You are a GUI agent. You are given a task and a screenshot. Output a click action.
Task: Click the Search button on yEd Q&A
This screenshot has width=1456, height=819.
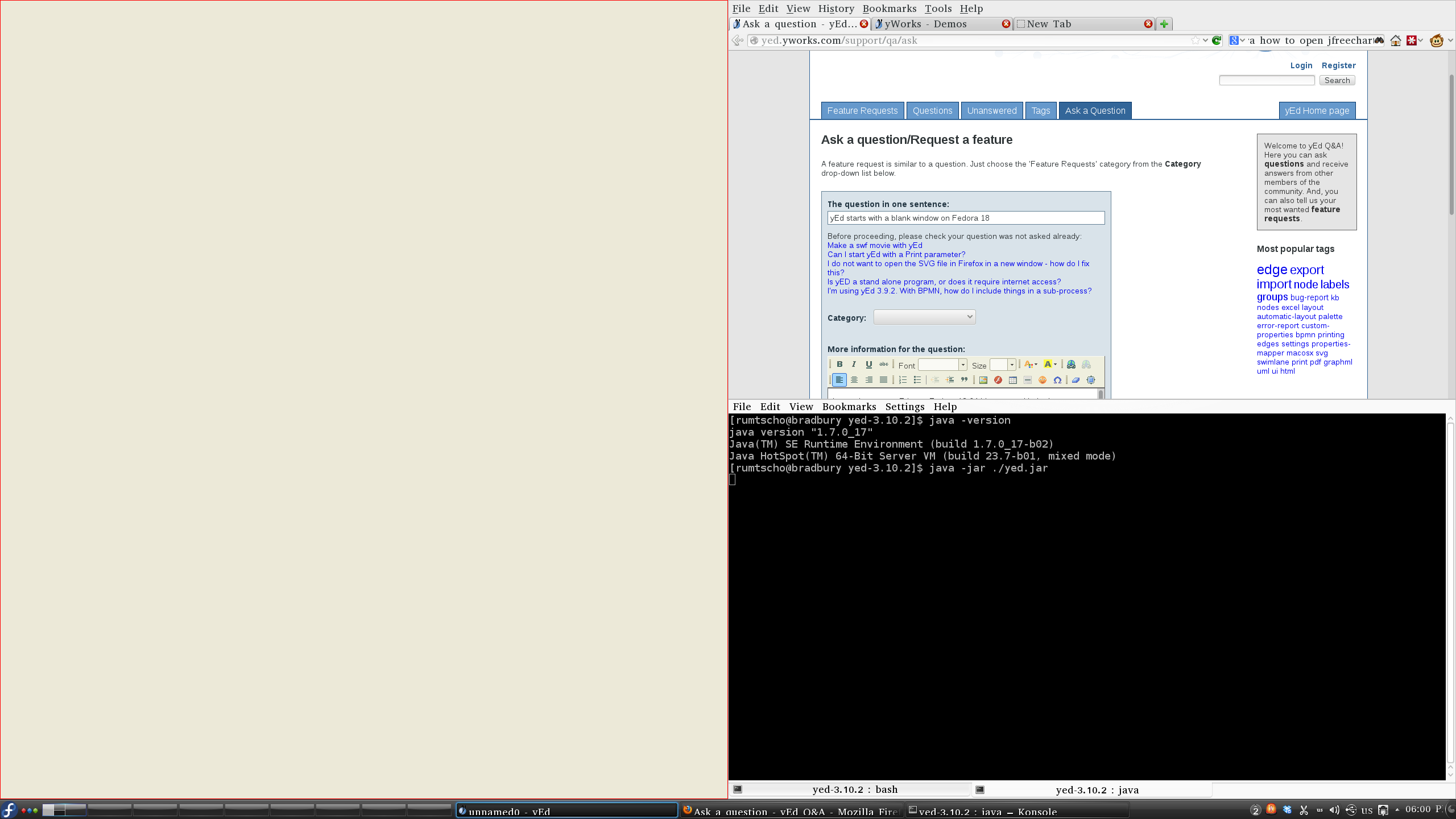(x=1337, y=80)
